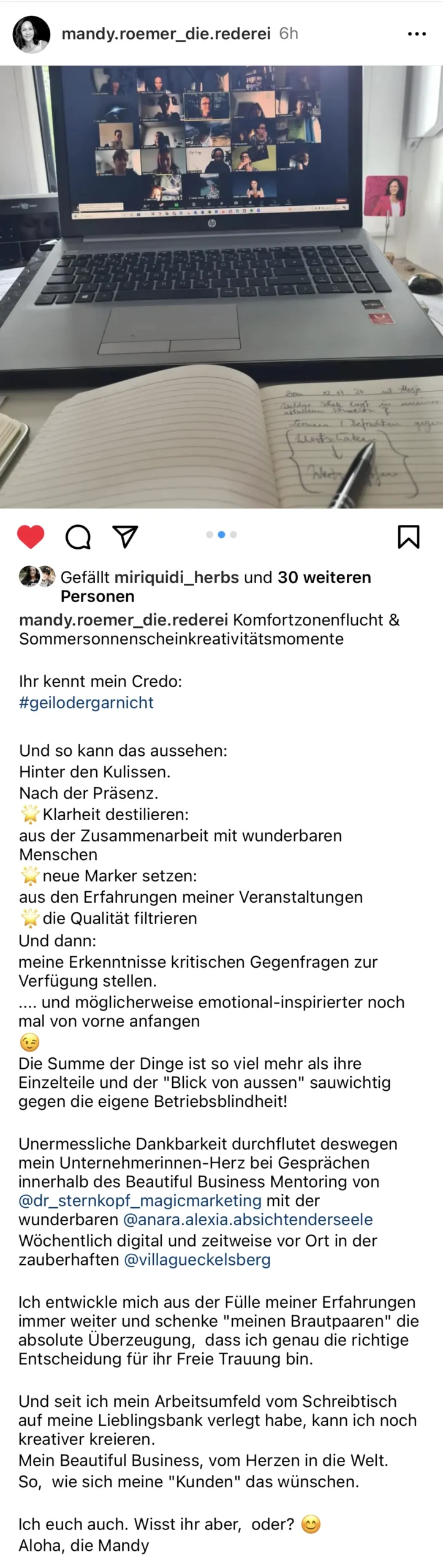Viewport: 443px width, 1568px height.
Task: Toggle the bookmark save icon
Action: click(x=409, y=537)
